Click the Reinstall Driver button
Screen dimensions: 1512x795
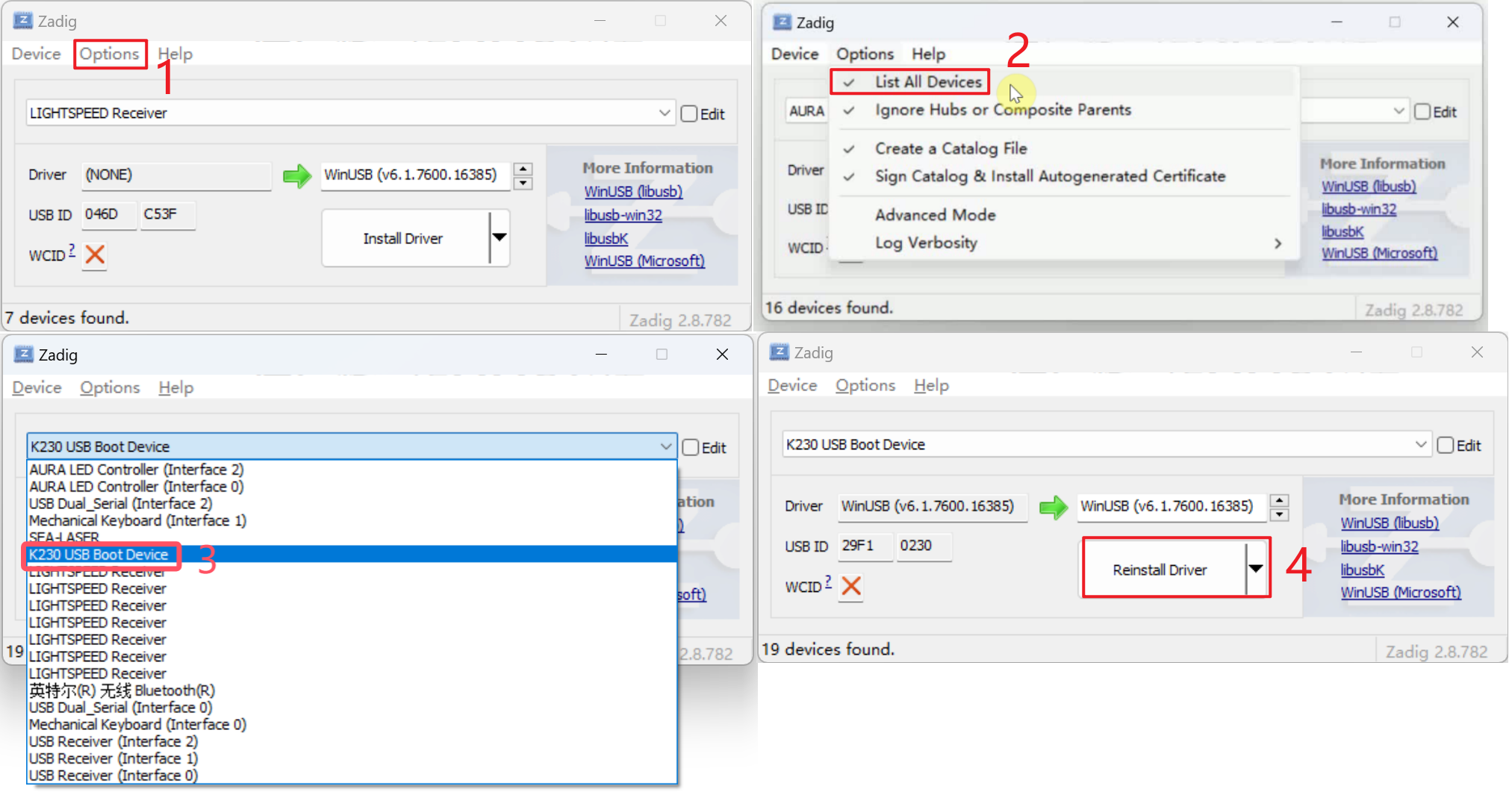[x=1164, y=569]
